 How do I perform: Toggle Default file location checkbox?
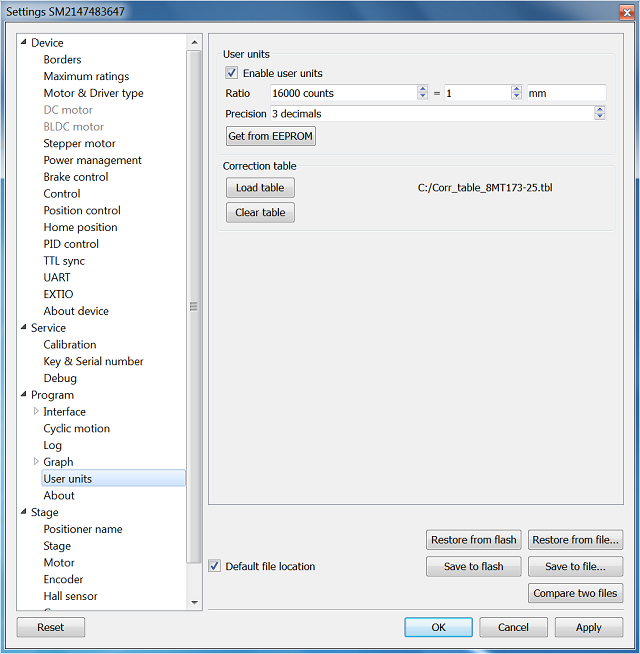click(x=215, y=566)
